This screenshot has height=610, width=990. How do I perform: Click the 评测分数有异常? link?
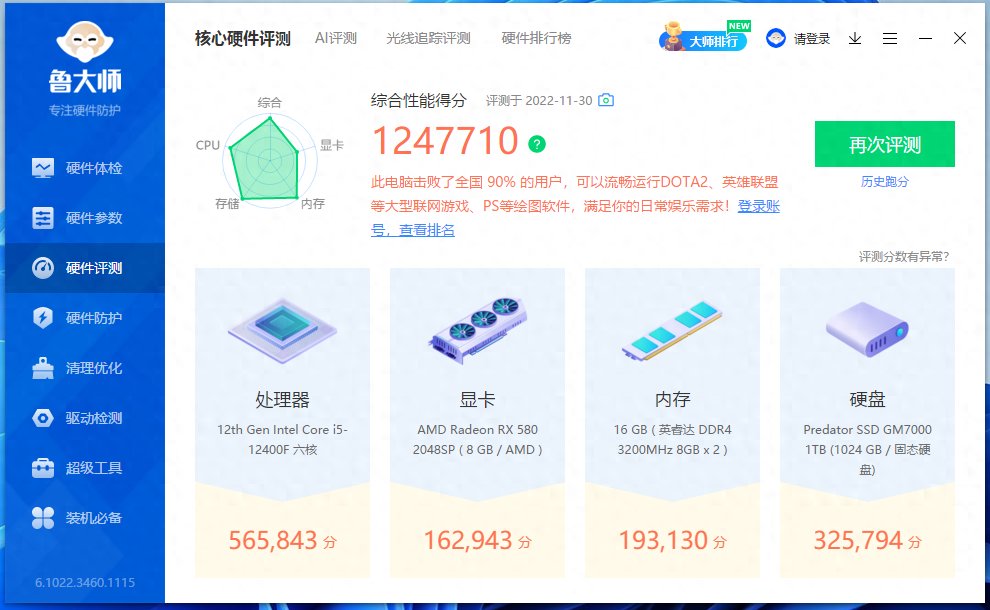click(x=903, y=257)
